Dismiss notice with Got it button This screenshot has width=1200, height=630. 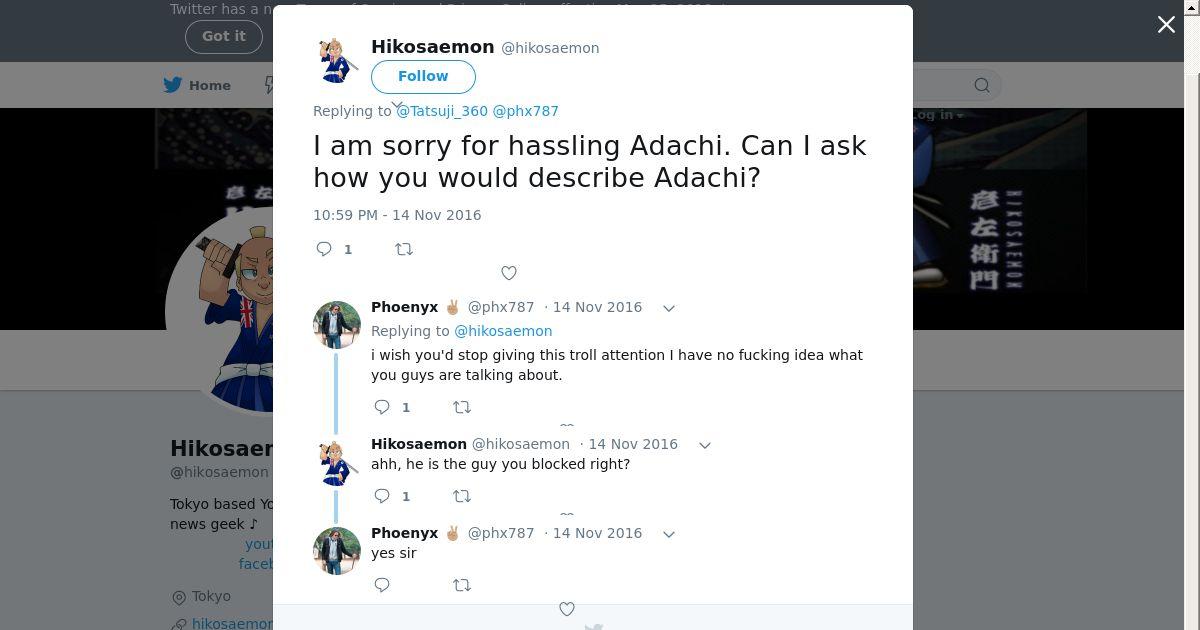pyautogui.click(x=223, y=36)
